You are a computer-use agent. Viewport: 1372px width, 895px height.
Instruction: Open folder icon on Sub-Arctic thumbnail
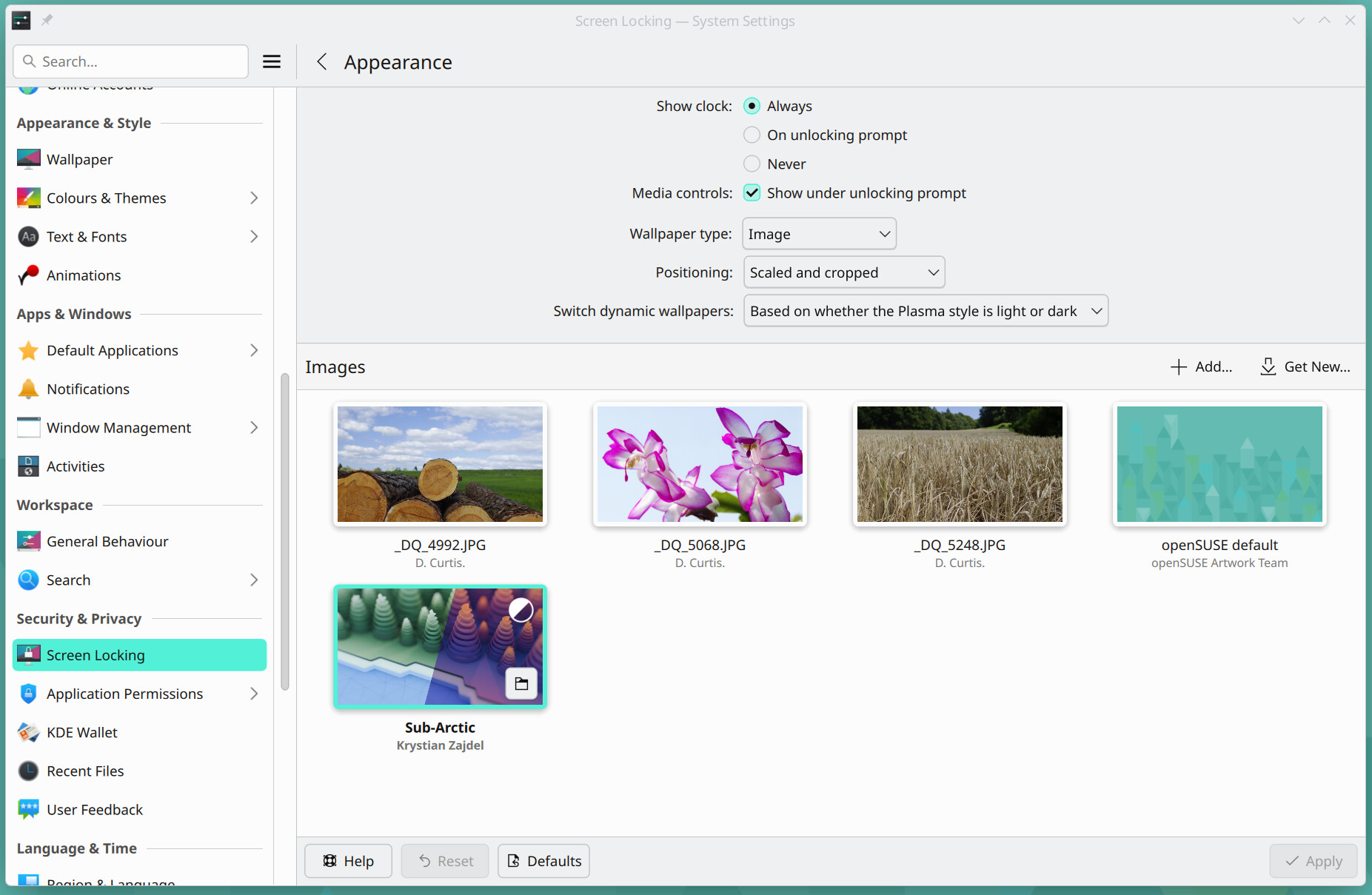coord(521,683)
